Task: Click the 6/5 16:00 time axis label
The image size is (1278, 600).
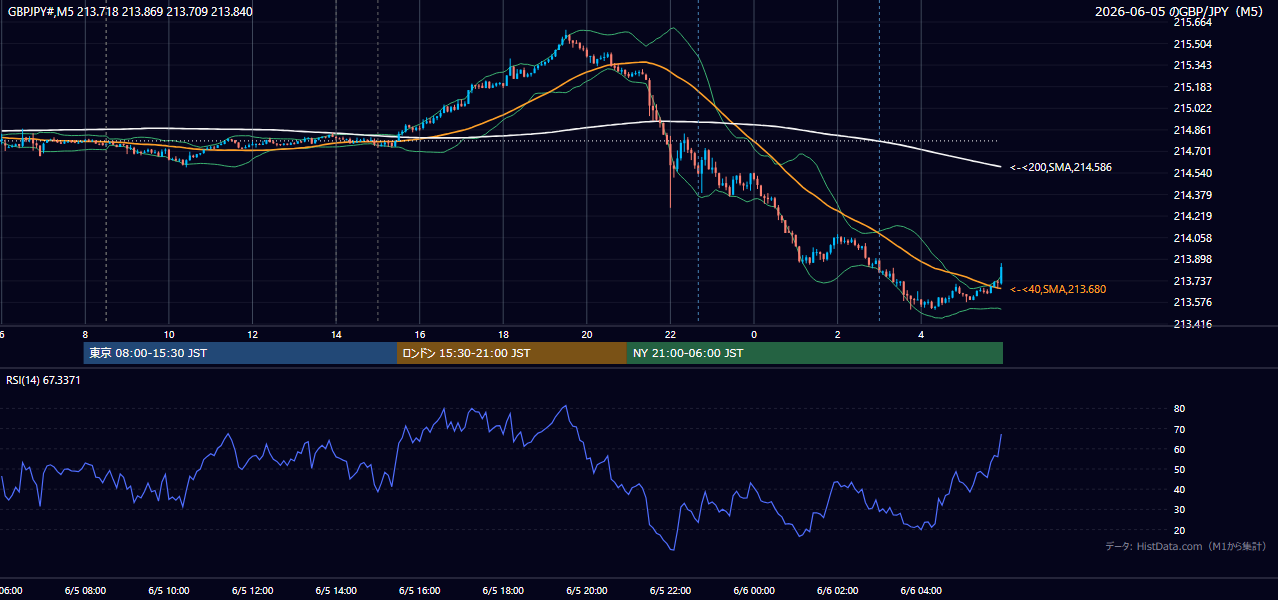Action: 419,591
